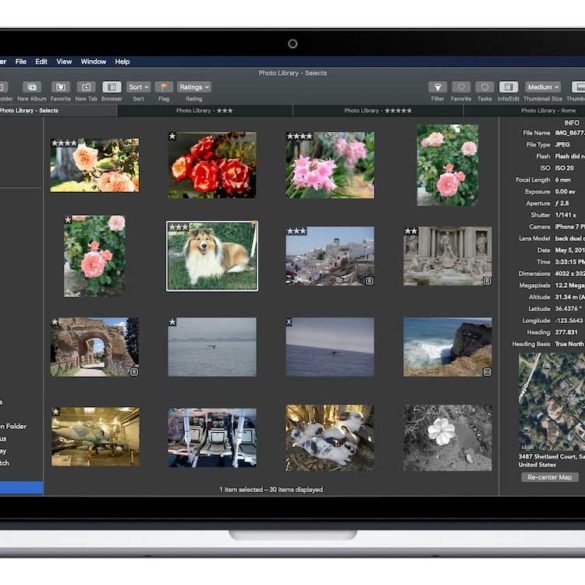Click the Flag toolbar icon
This screenshot has width=585, height=585.
(164, 87)
